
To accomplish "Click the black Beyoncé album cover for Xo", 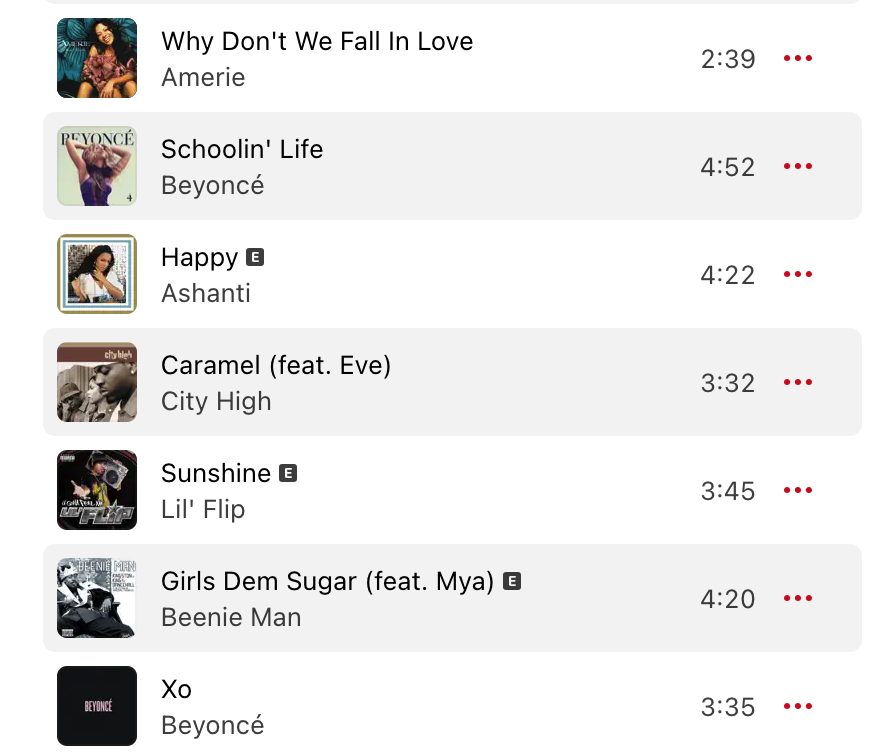I will tap(97, 706).
